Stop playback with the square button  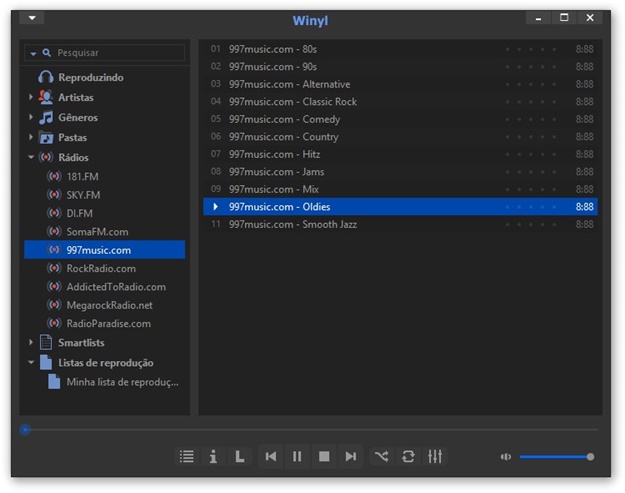point(324,456)
